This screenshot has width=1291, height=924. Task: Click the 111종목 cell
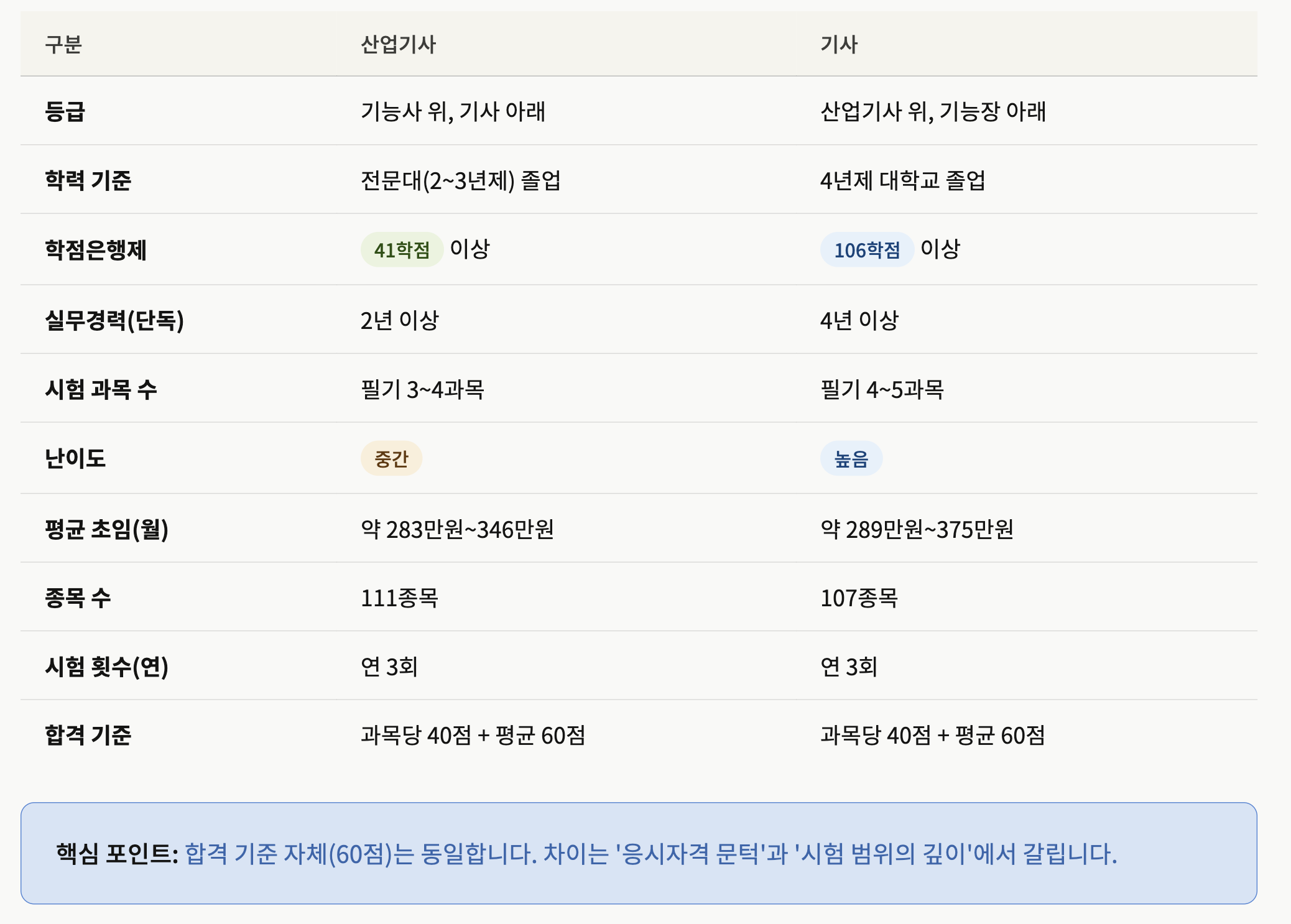pos(399,598)
